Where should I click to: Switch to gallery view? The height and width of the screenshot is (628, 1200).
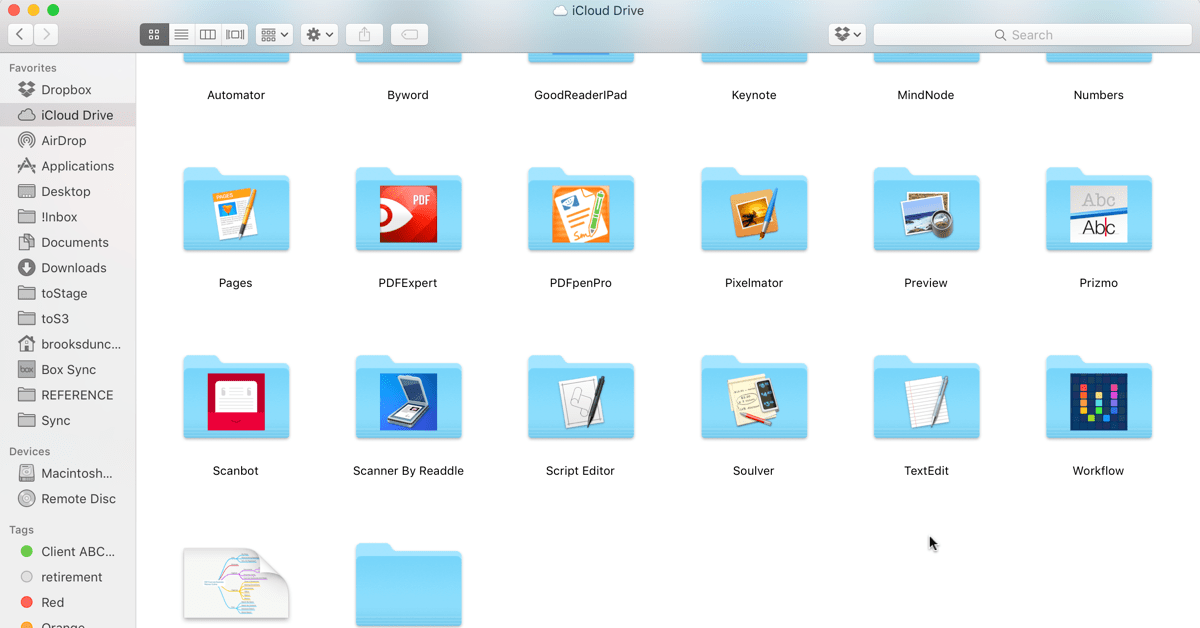(x=235, y=34)
